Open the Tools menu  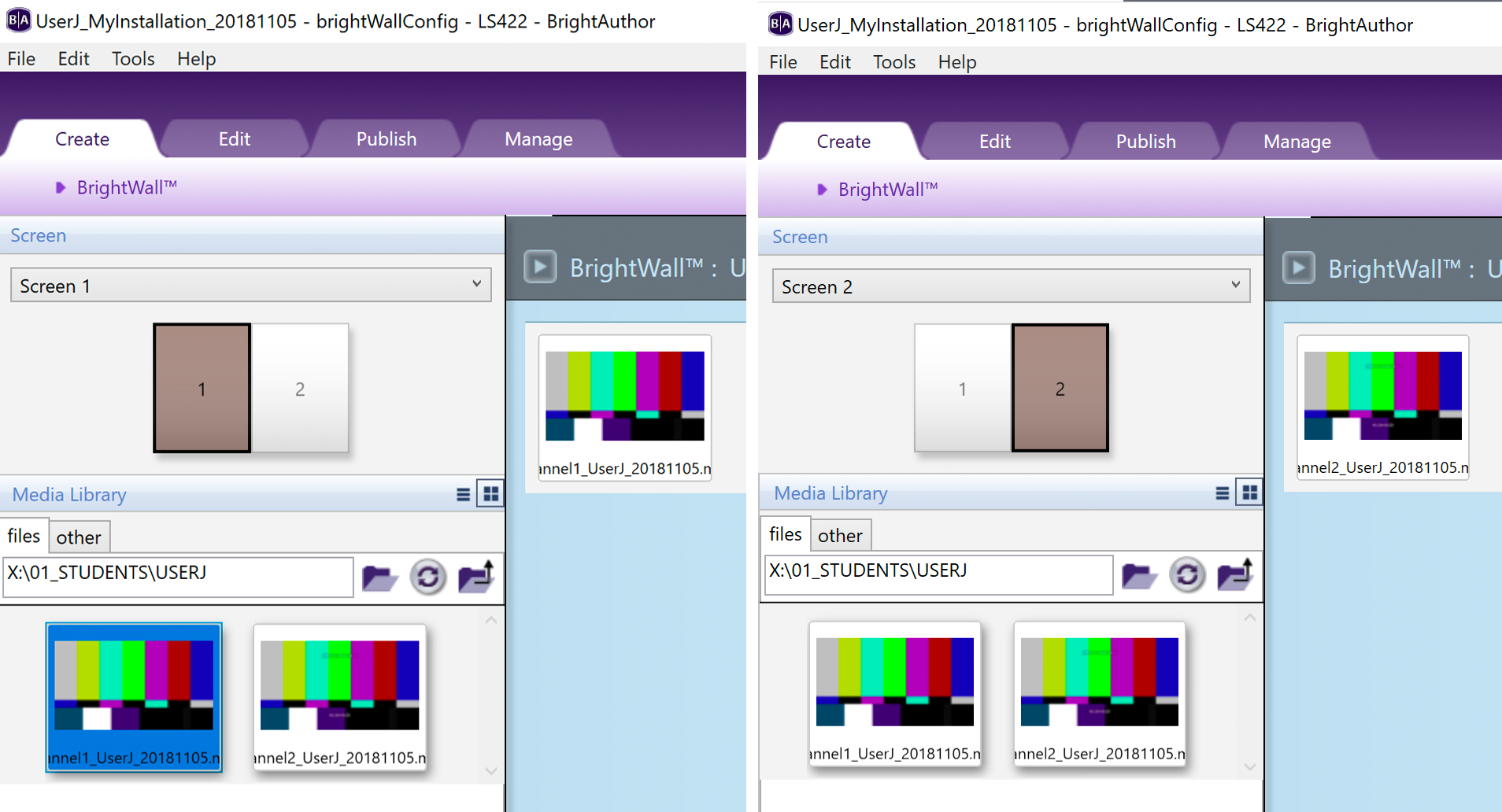point(132,58)
